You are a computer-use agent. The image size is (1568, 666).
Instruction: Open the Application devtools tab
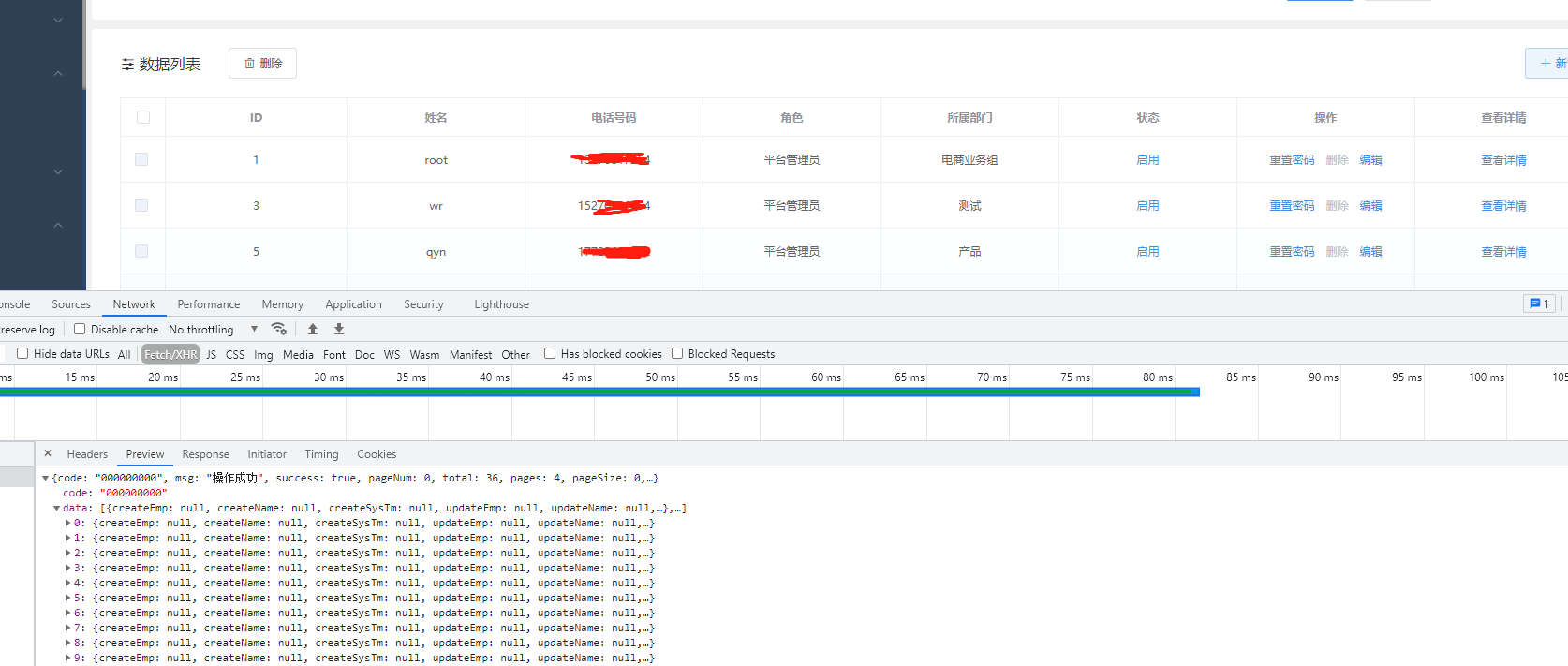(x=353, y=304)
